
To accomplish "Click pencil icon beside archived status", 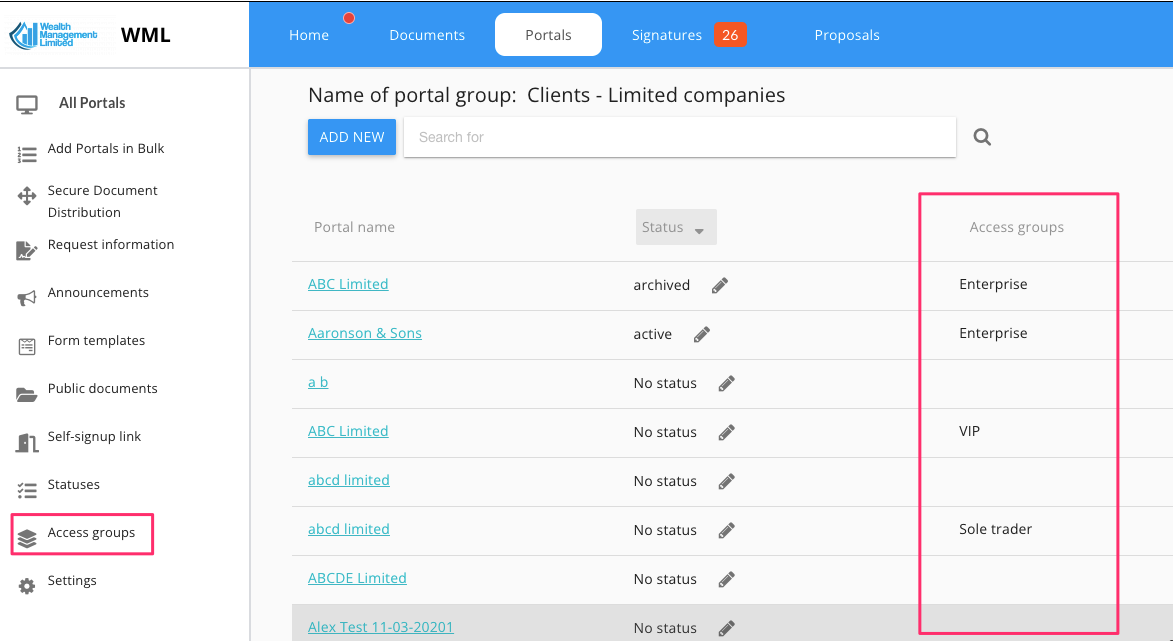I will 720,285.
